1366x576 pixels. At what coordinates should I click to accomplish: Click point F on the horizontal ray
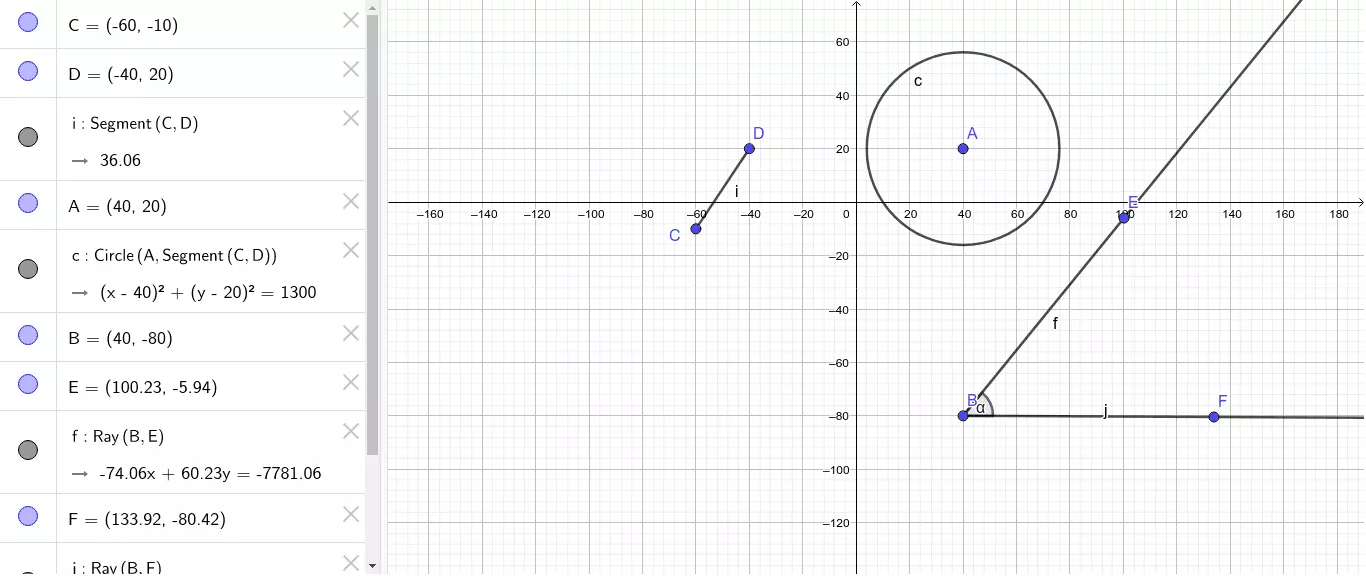(1214, 417)
